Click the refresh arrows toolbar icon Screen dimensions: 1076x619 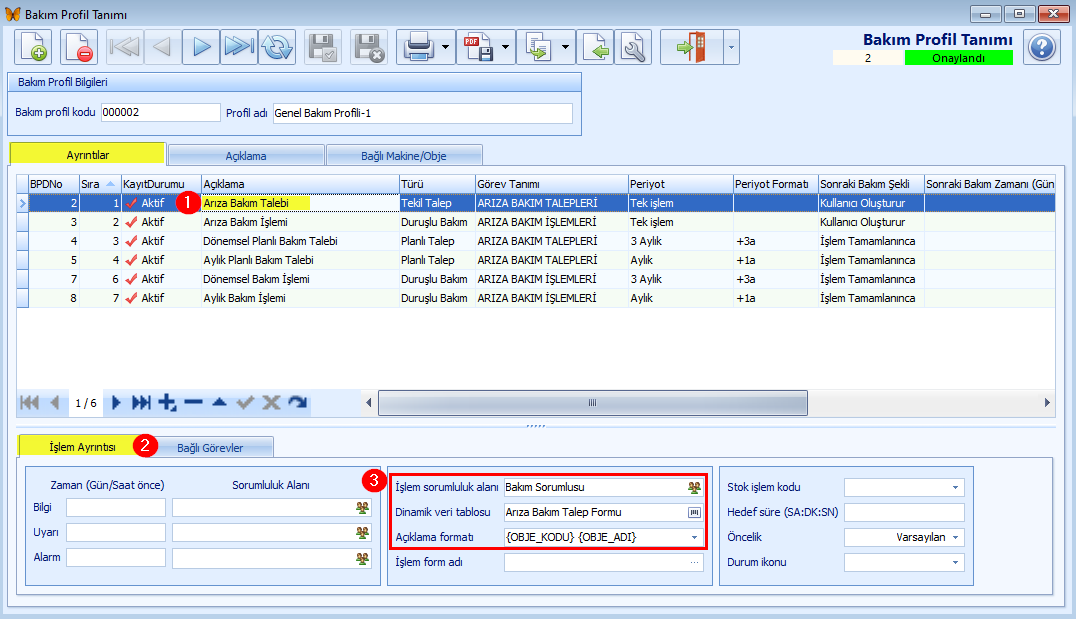point(277,47)
